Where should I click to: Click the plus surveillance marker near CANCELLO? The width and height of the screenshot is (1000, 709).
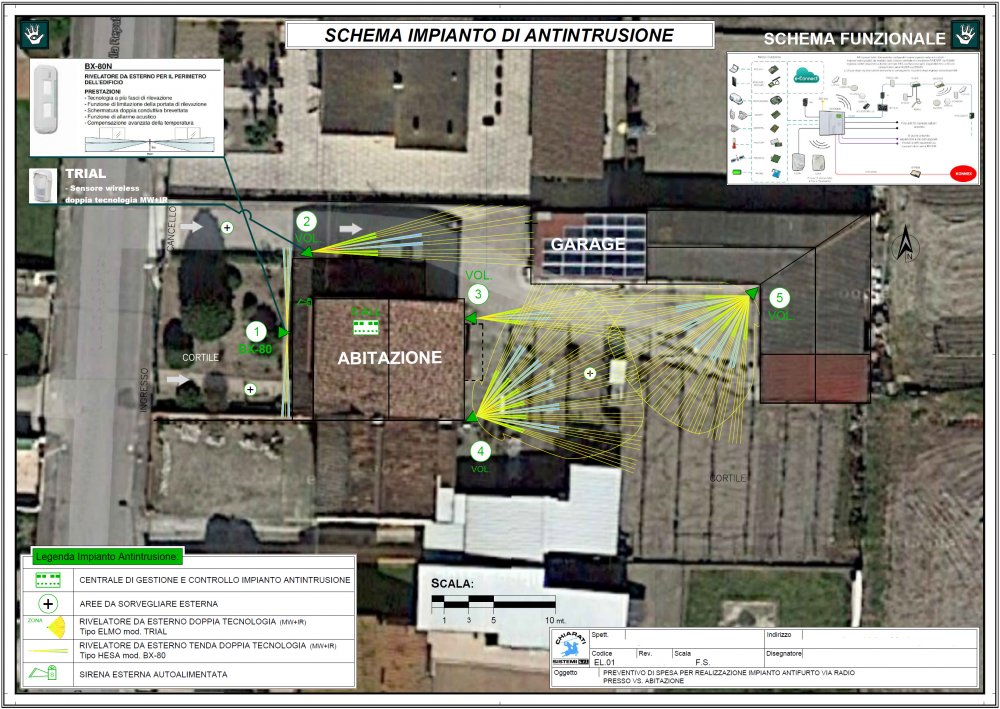226,227
